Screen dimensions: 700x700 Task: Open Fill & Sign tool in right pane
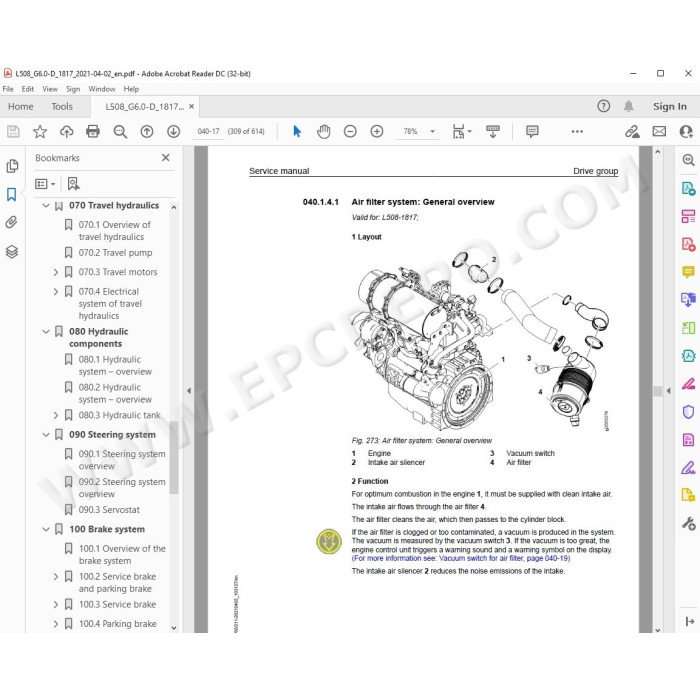pos(688,467)
